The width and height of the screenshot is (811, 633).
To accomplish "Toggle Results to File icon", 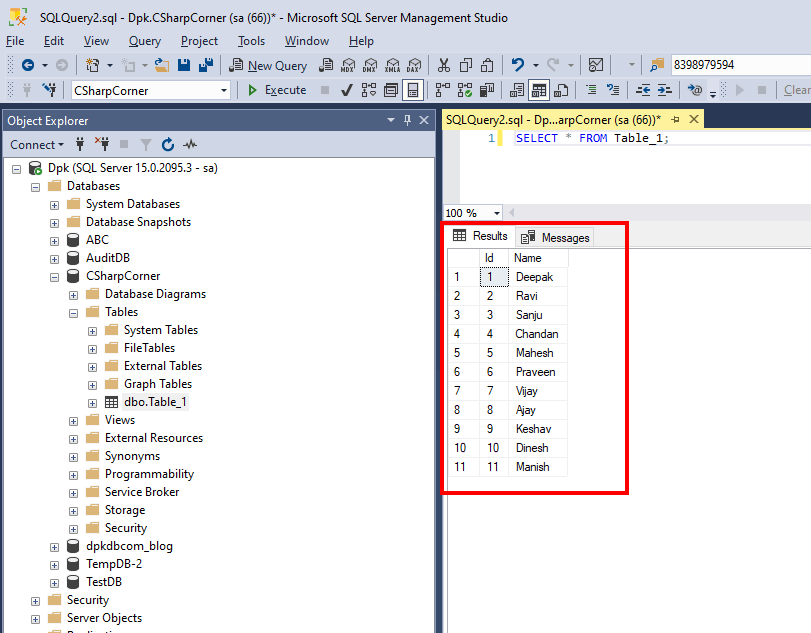I will pos(561,91).
